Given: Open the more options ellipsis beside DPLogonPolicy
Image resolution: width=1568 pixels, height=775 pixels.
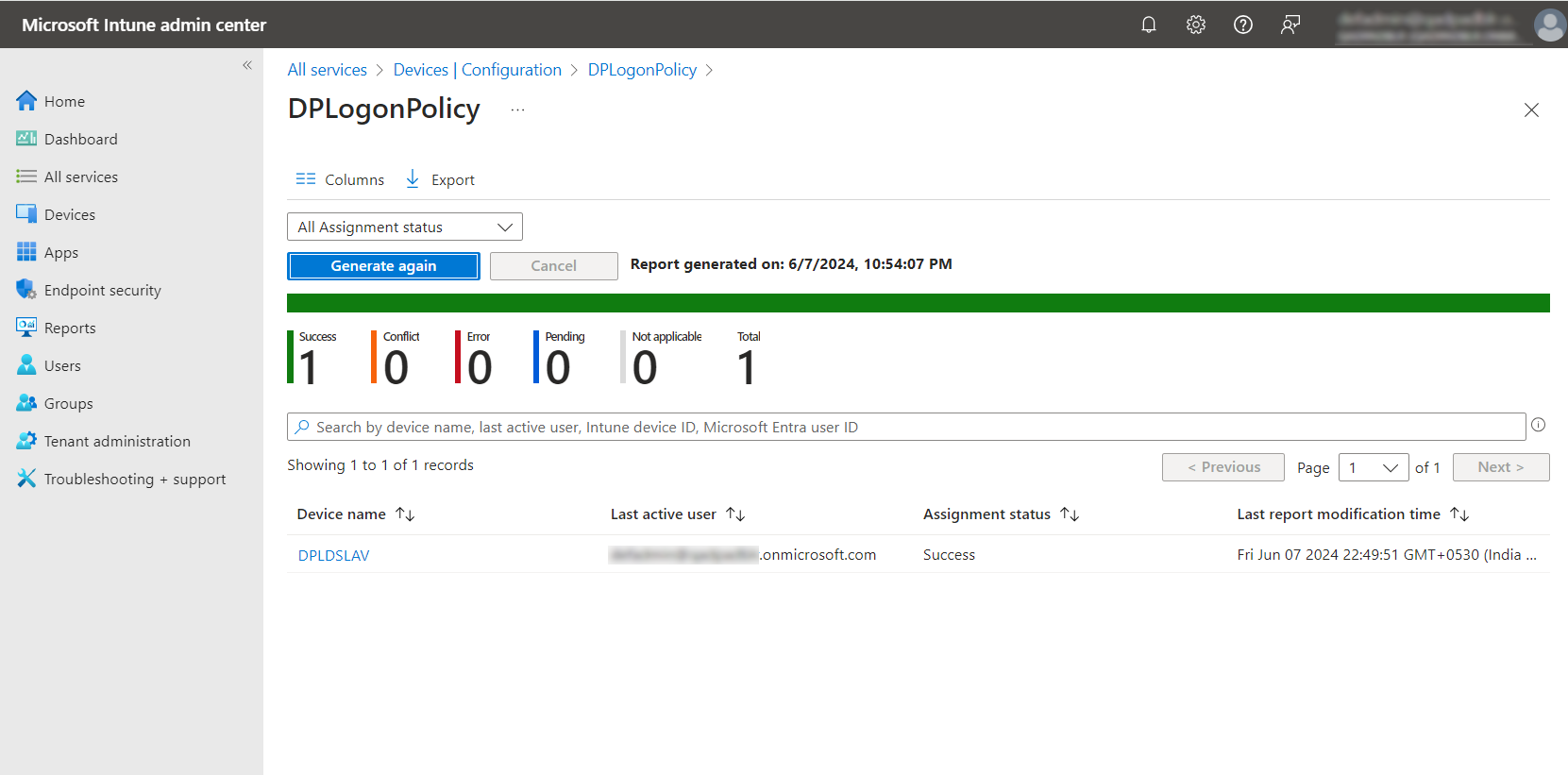Looking at the screenshot, I should 517,110.
